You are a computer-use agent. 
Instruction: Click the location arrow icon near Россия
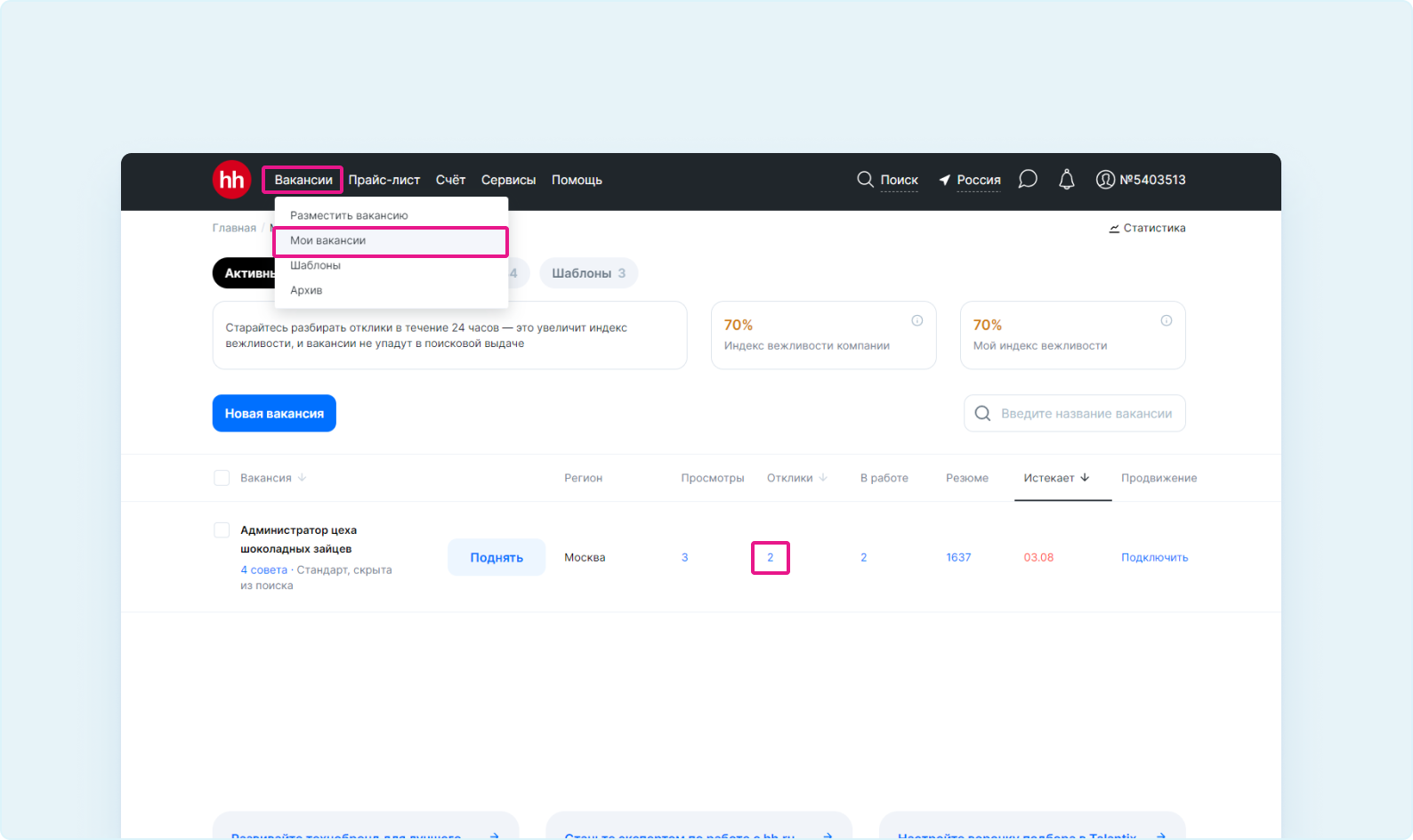coord(945,180)
